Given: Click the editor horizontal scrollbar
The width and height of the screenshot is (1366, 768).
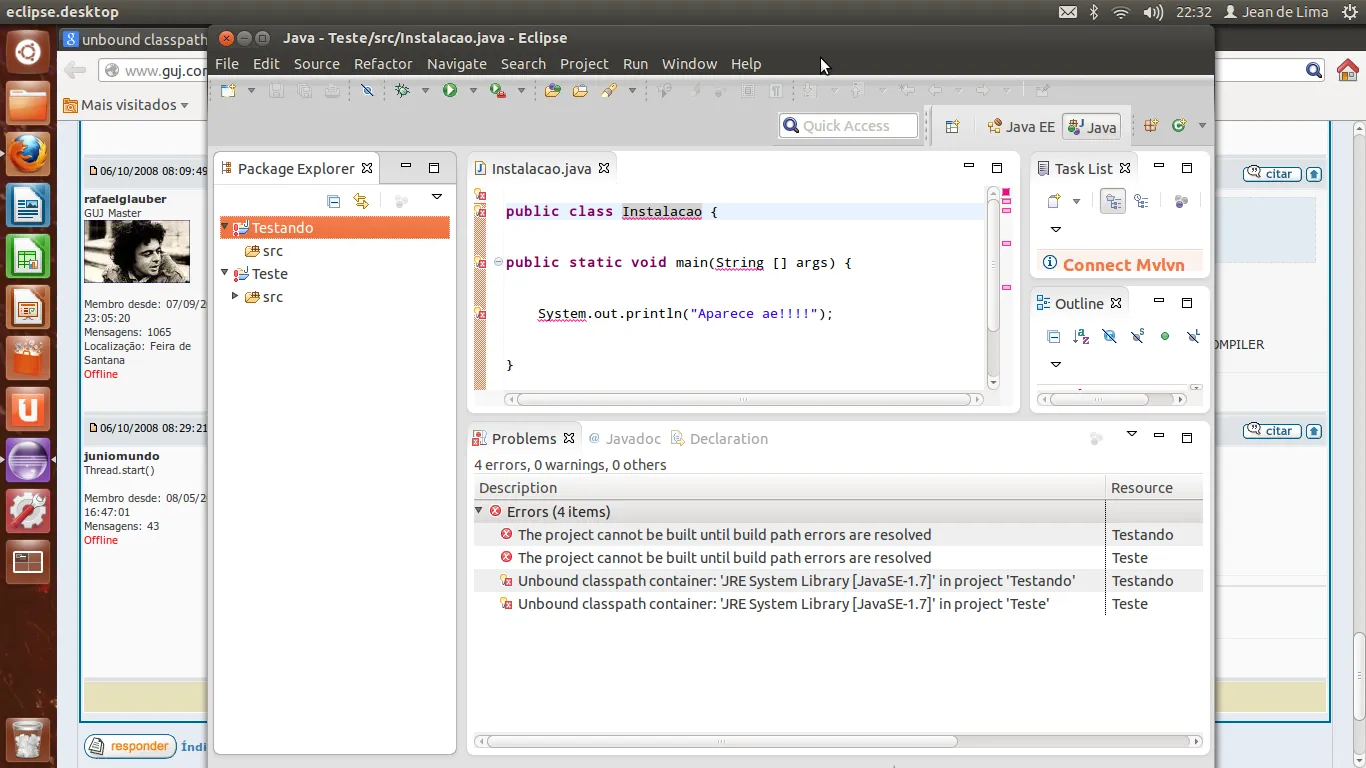Looking at the screenshot, I should 742,399.
